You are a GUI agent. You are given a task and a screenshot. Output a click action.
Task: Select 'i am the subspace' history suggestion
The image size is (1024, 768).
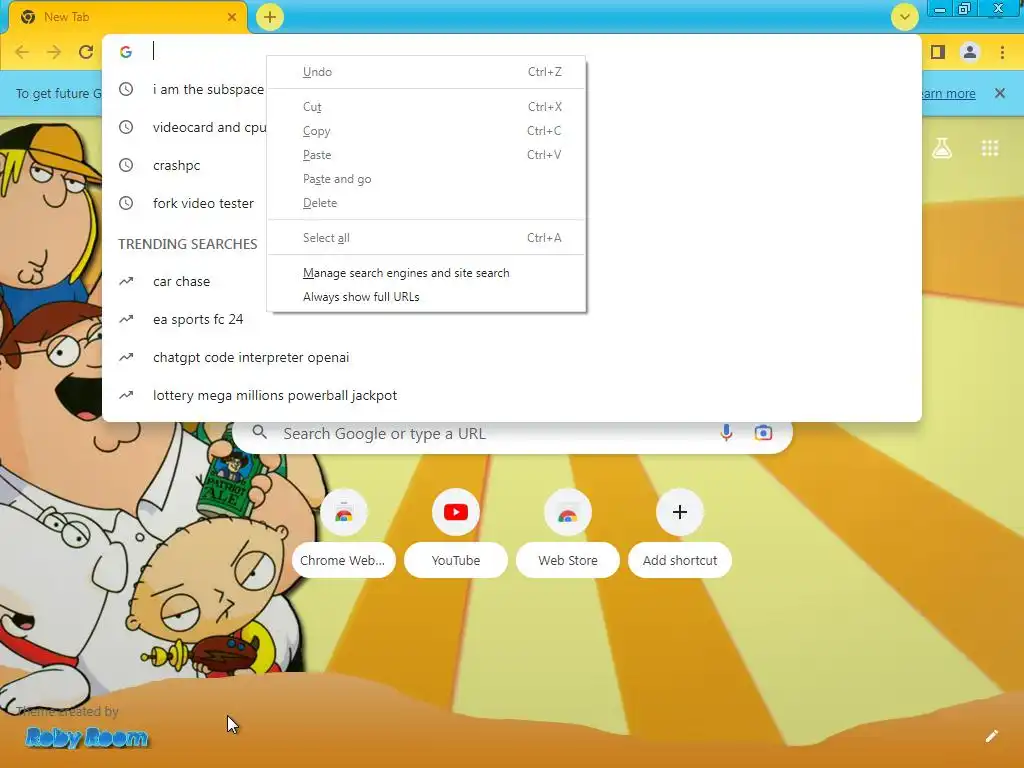pyautogui.click(x=208, y=89)
